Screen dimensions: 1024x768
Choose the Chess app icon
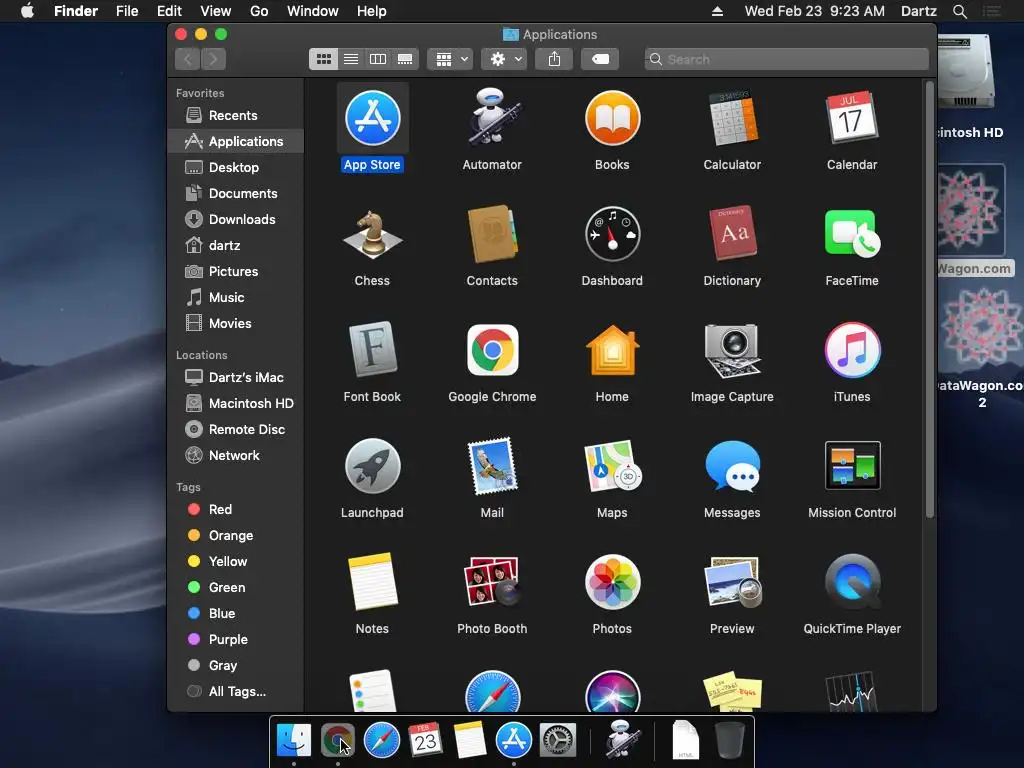[372, 234]
